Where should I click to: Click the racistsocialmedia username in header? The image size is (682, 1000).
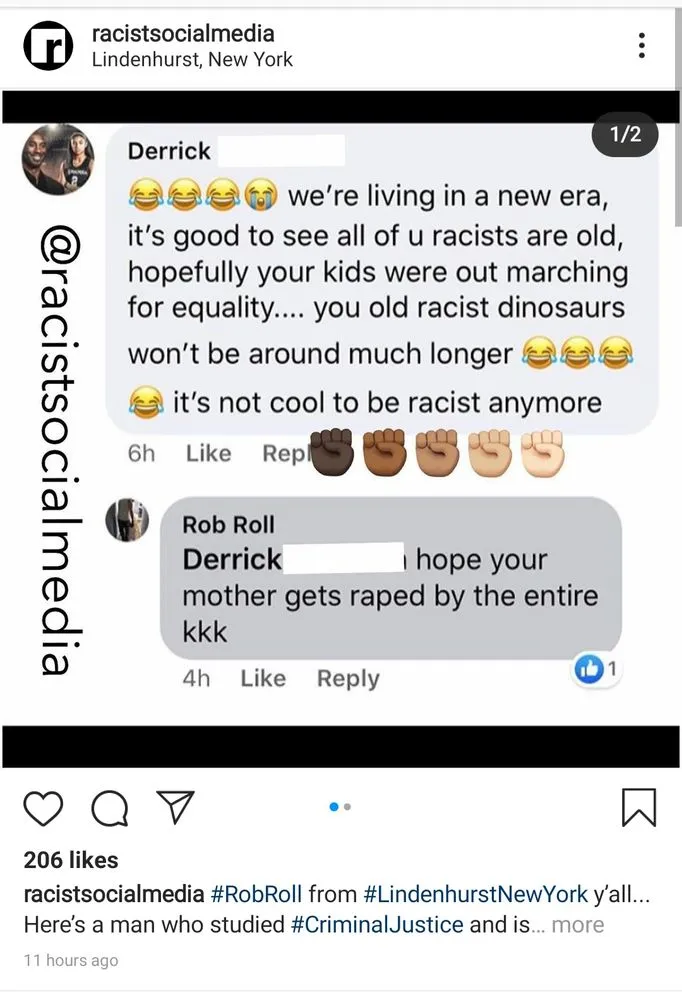[x=182, y=34]
